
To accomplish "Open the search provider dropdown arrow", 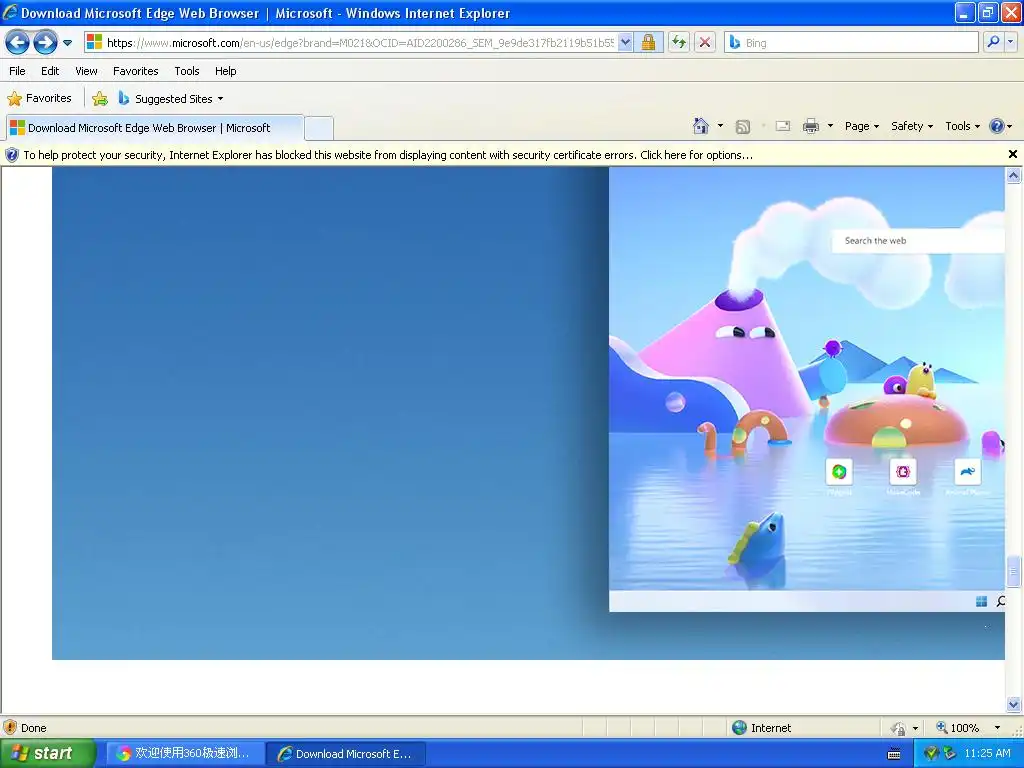I will [1010, 43].
